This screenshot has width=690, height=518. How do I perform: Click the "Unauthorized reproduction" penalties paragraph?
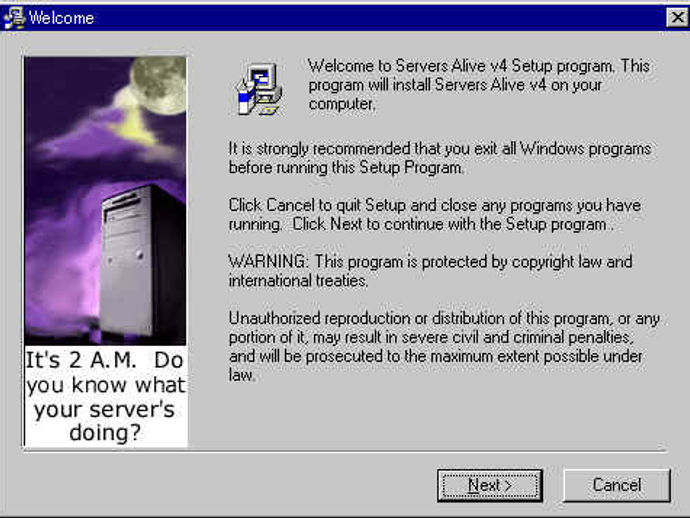click(444, 346)
